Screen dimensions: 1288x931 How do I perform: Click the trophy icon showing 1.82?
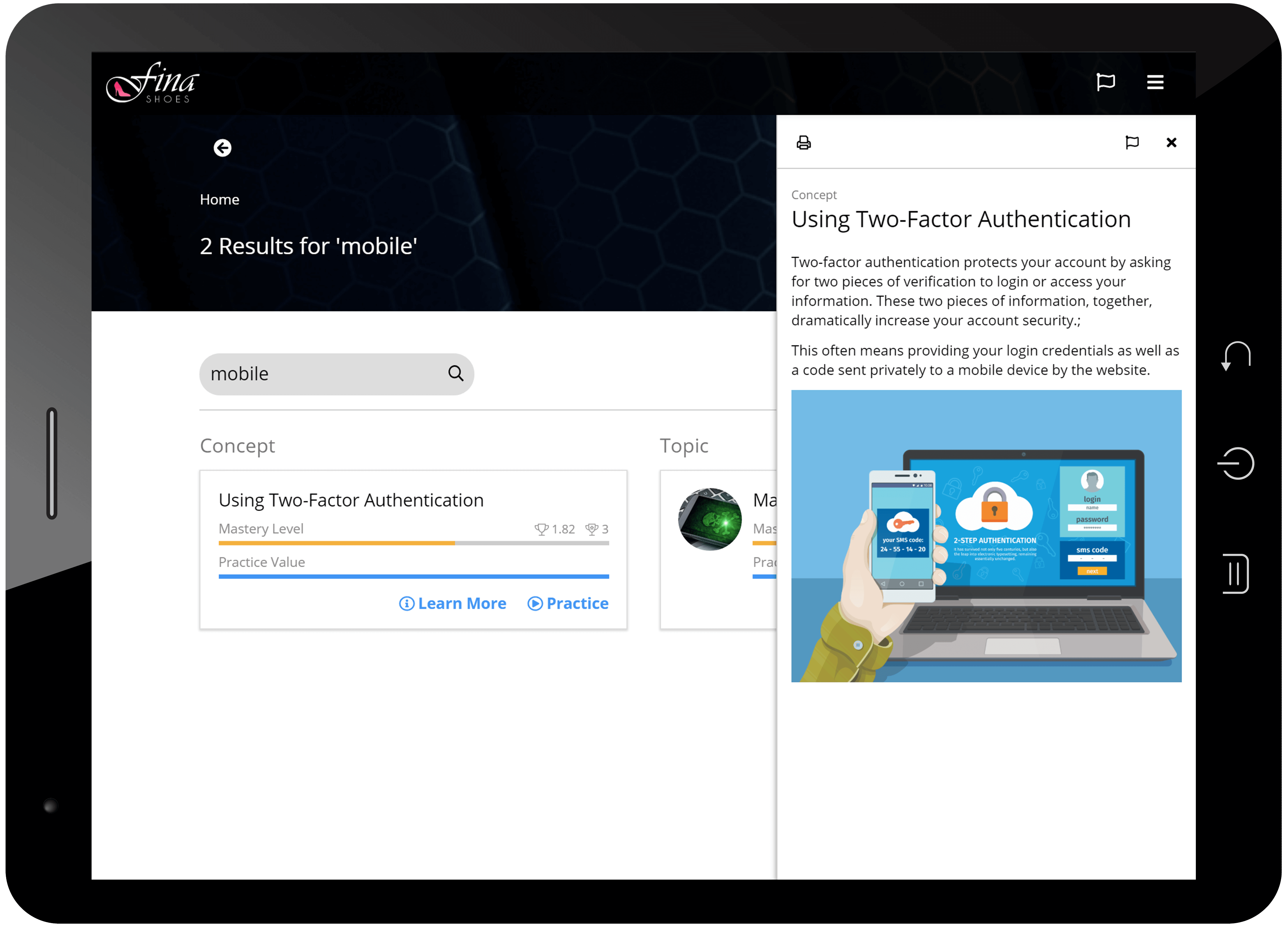[541, 529]
